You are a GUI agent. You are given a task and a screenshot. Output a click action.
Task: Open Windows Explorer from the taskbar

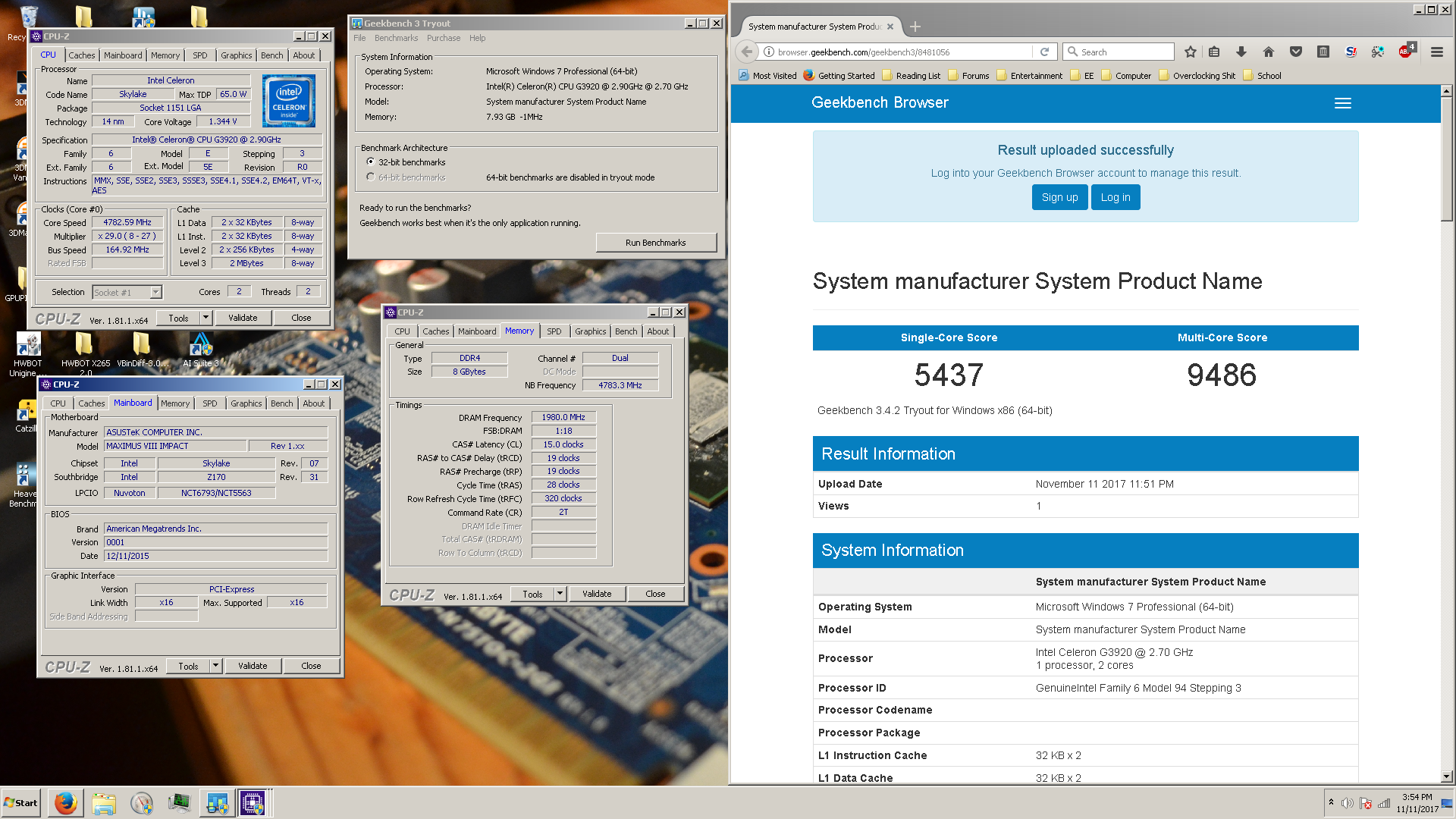(104, 802)
